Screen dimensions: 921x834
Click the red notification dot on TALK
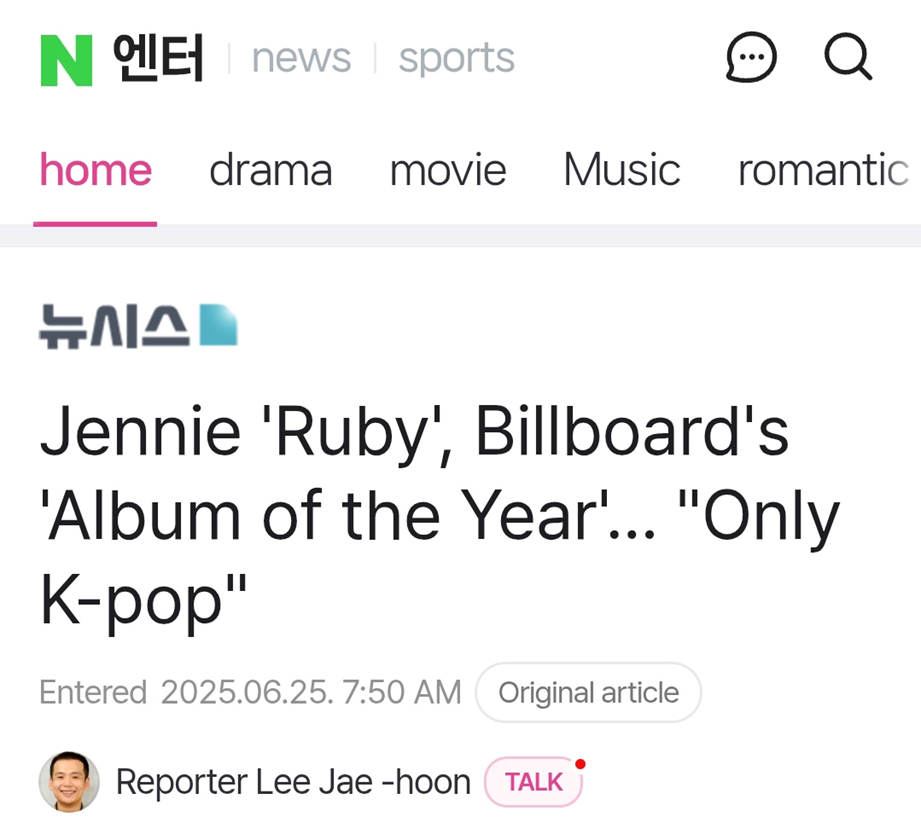pos(580,764)
